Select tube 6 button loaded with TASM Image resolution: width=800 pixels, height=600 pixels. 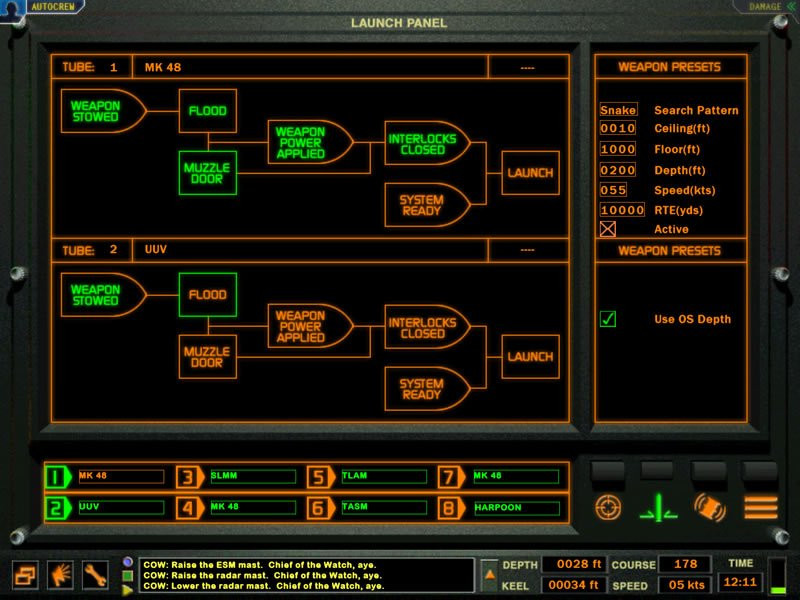[321, 508]
